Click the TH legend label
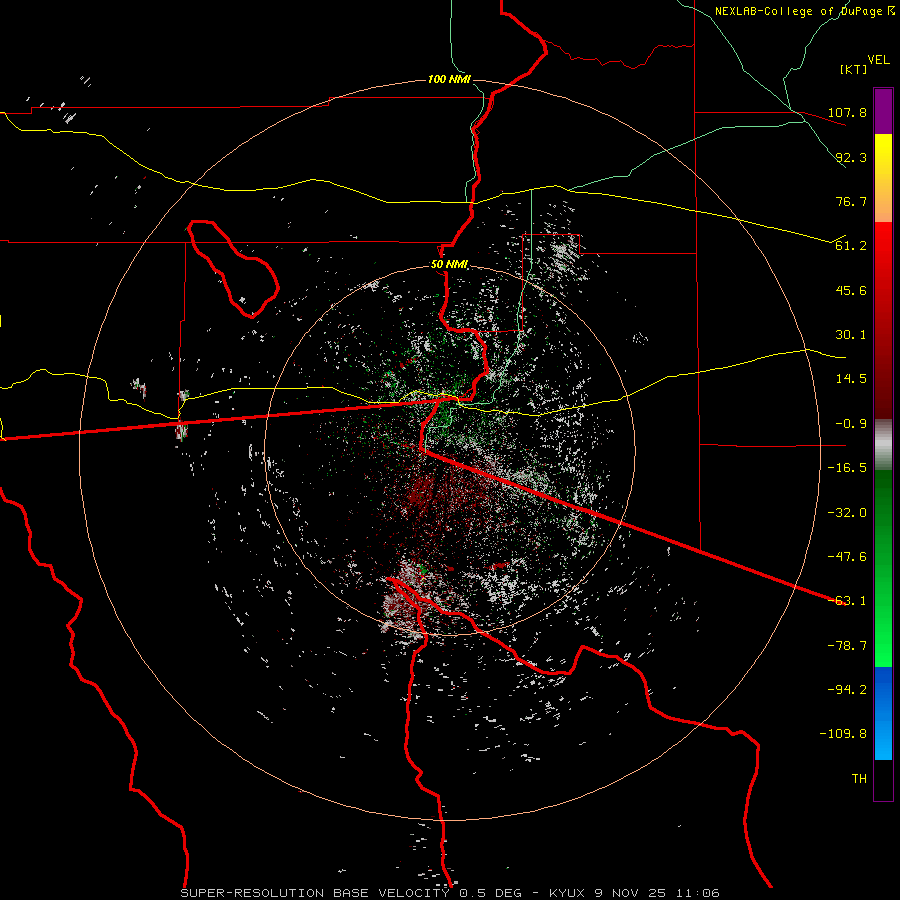Image resolution: width=900 pixels, height=900 pixels. tap(859, 779)
